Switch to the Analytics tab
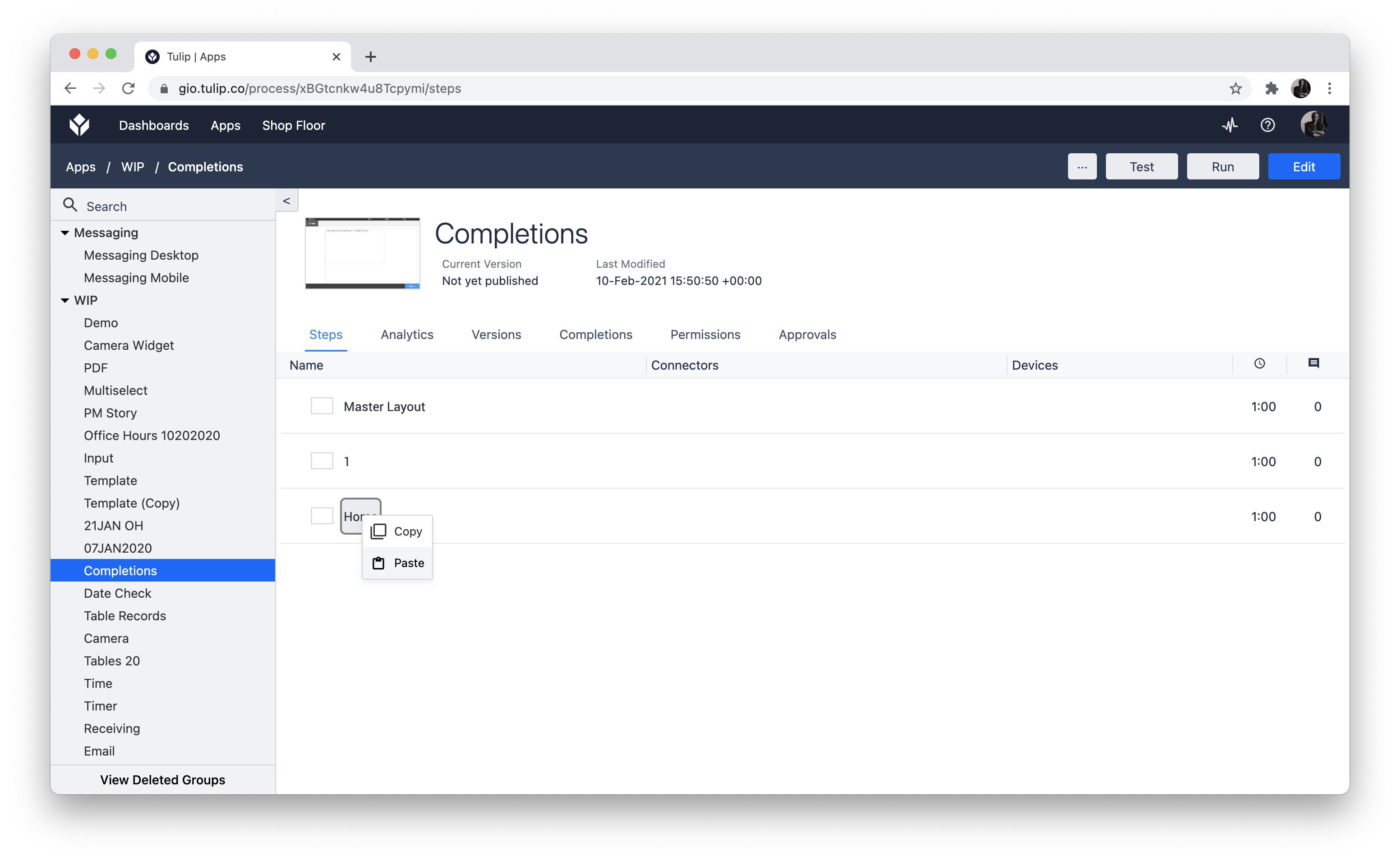1400x861 pixels. [407, 334]
